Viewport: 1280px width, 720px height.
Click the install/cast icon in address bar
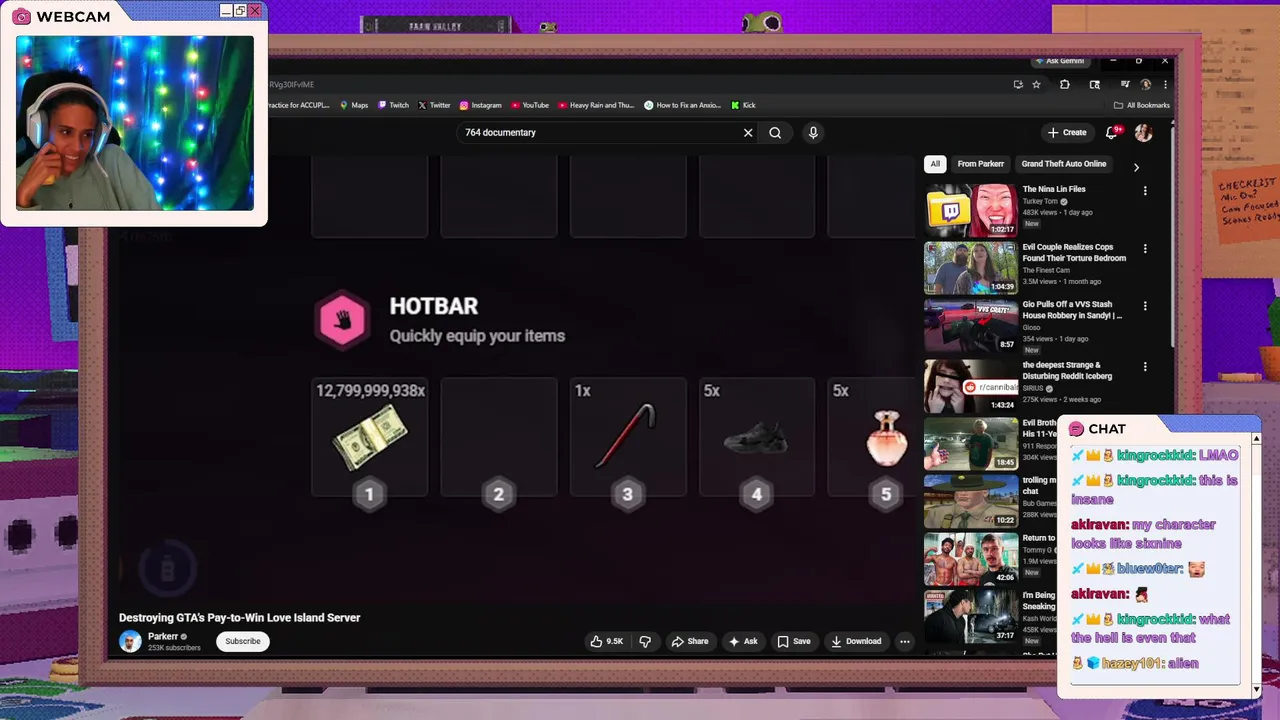(1018, 85)
